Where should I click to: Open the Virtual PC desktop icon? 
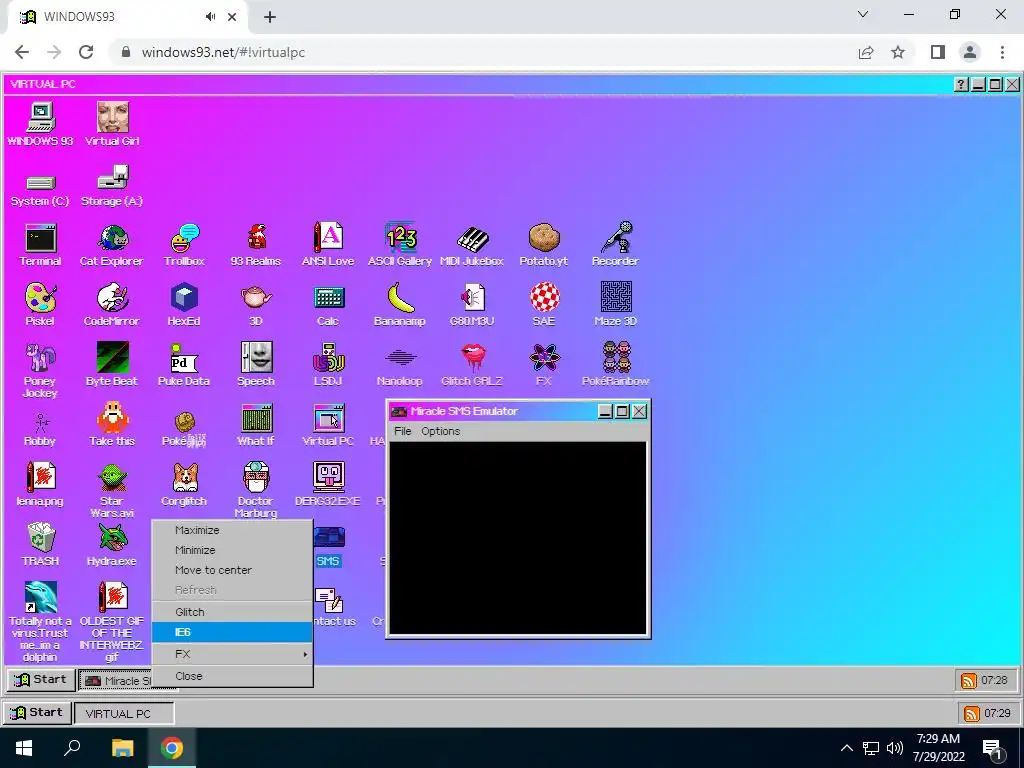328,424
